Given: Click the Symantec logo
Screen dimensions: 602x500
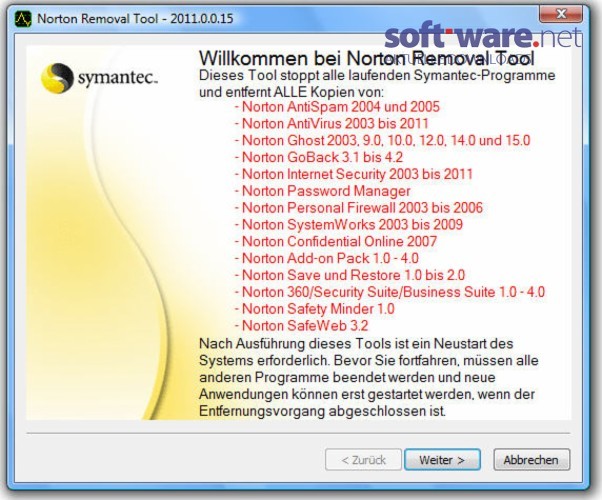Looking at the screenshot, I should pos(99,78).
